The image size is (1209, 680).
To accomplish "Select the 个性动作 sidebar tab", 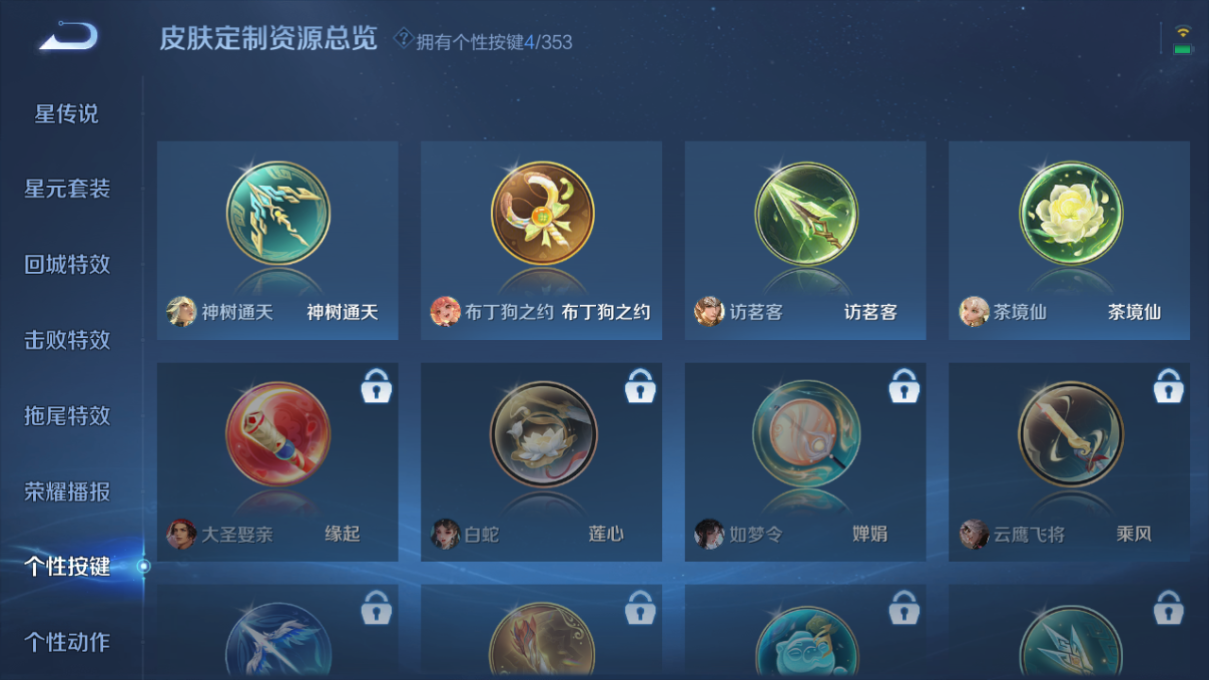I will 67,642.
